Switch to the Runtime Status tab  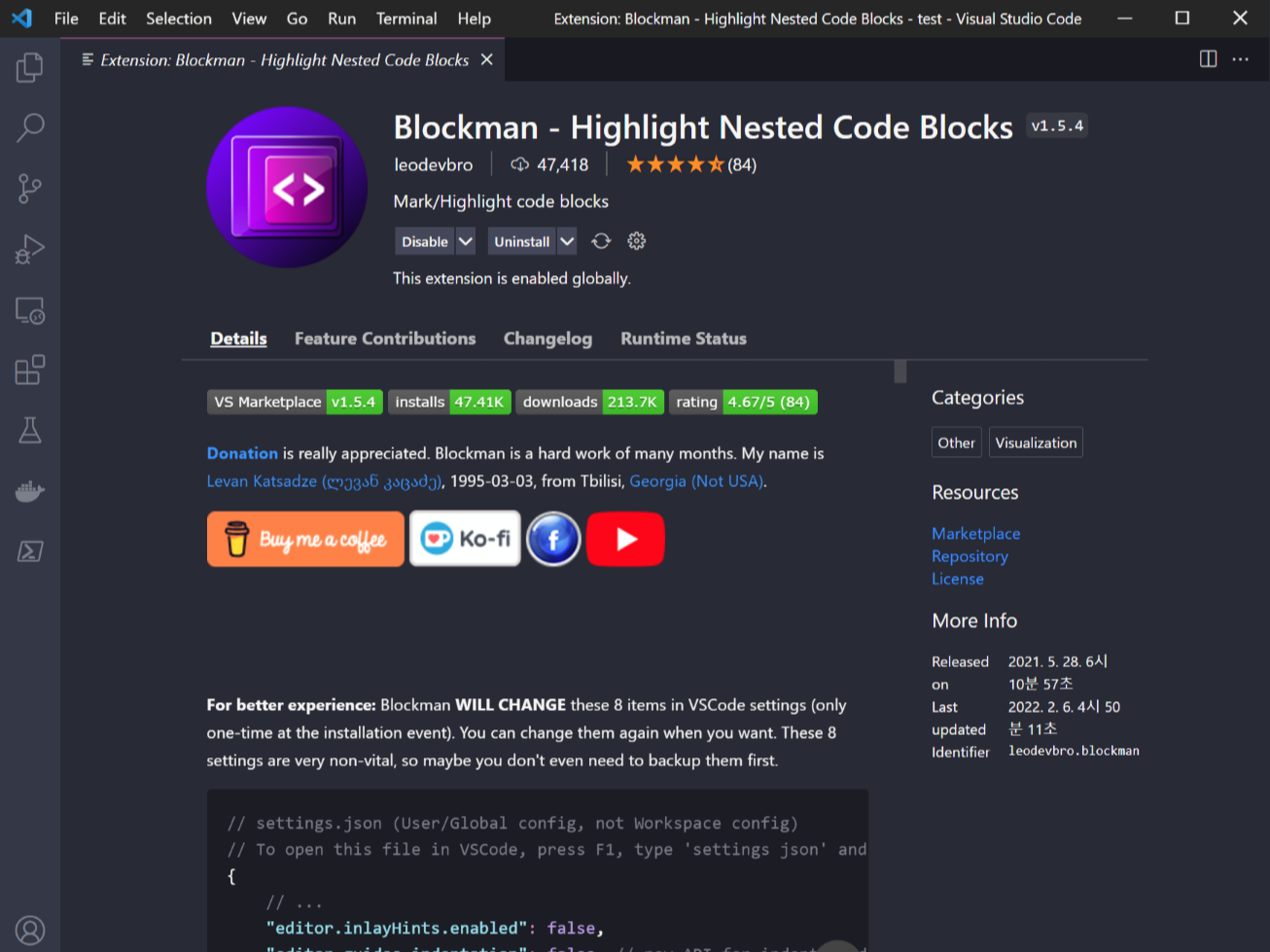click(684, 338)
